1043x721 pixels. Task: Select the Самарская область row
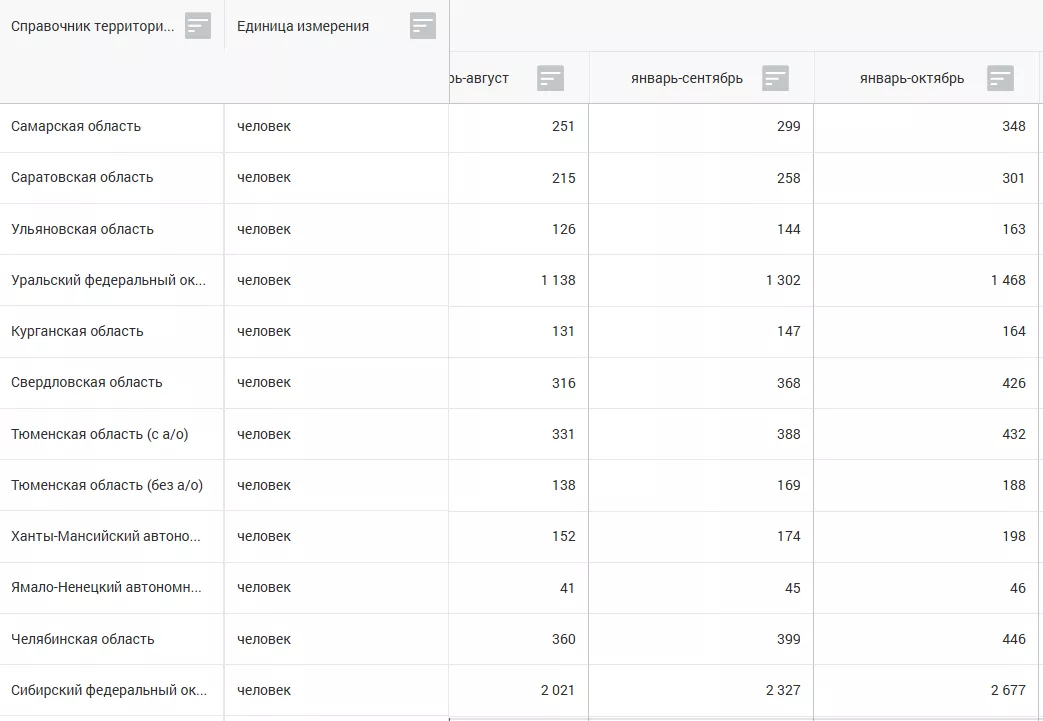[76, 127]
